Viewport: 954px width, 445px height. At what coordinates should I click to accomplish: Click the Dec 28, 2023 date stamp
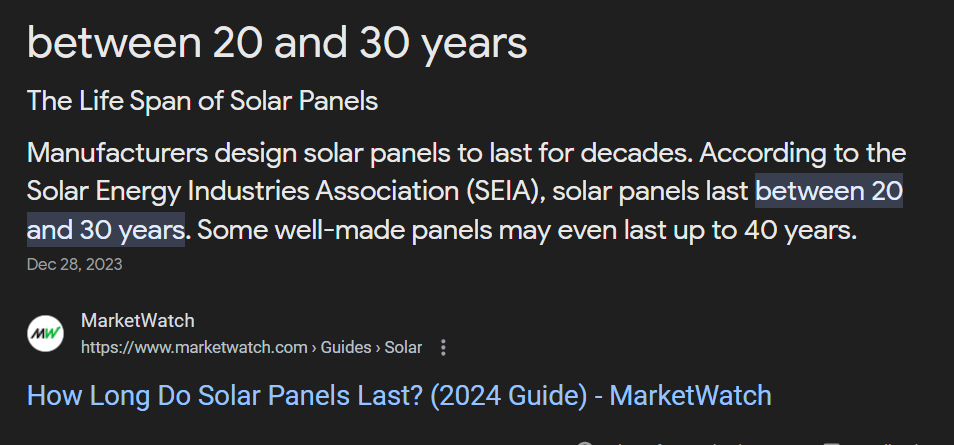click(x=74, y=264)
